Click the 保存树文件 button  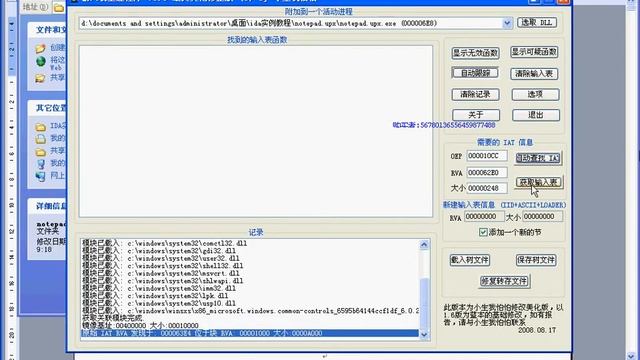pos(536,260)
